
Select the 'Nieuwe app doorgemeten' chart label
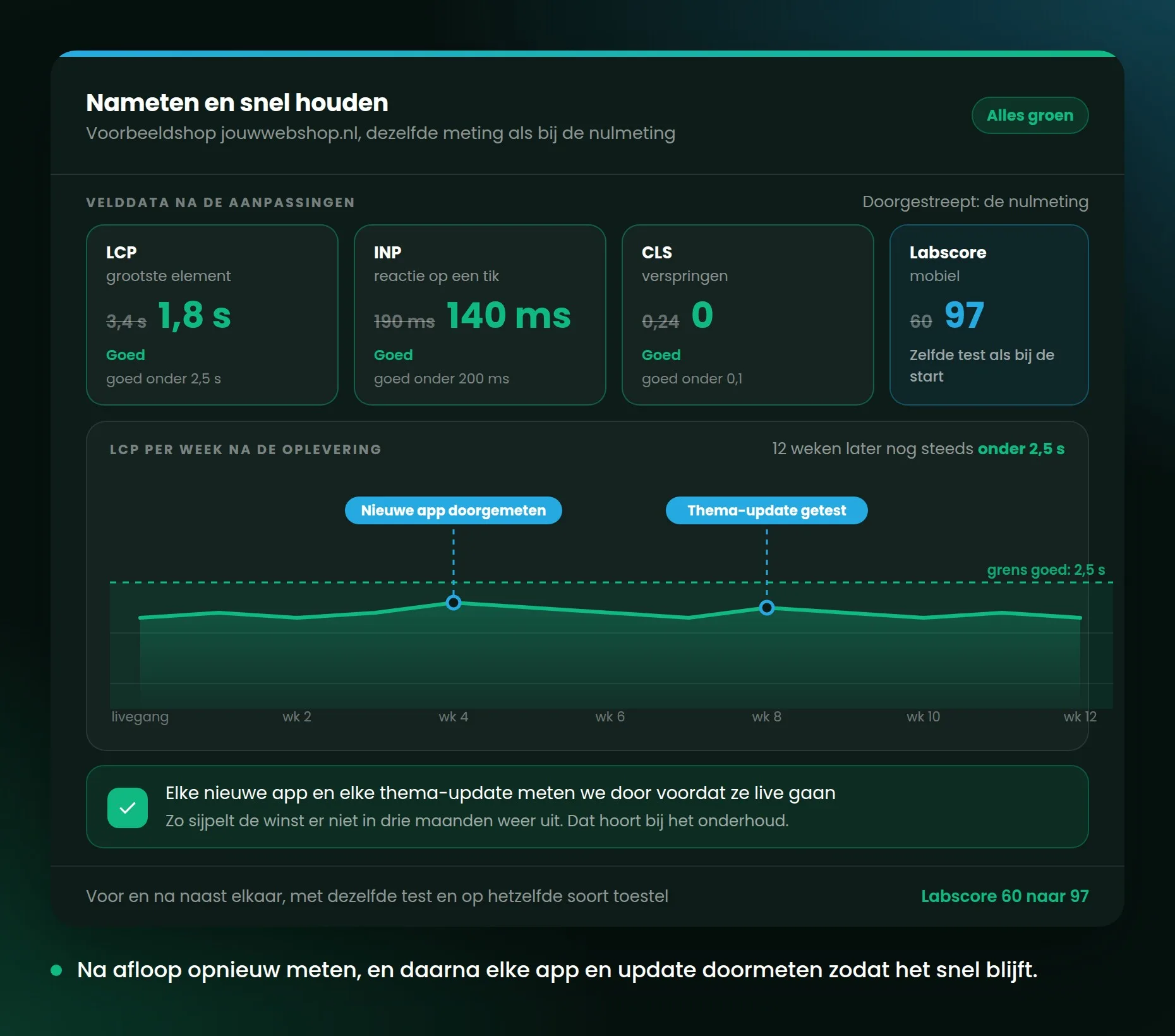pos(453,510)
